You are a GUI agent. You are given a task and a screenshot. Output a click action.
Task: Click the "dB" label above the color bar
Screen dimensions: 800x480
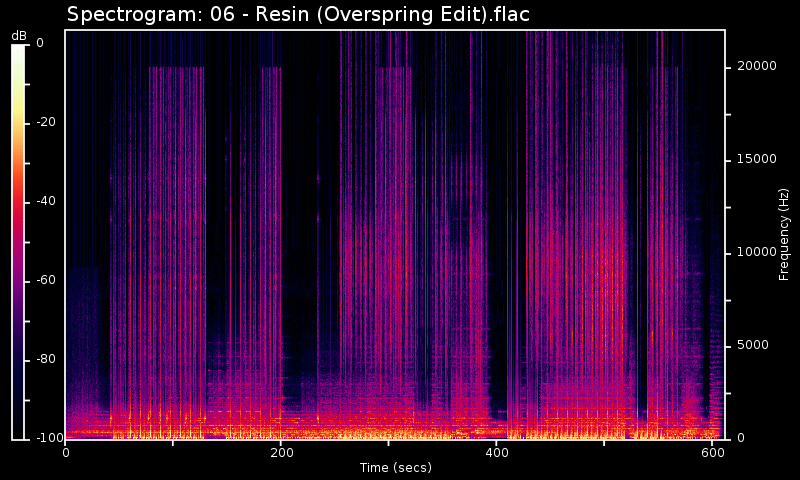(19, 36)
